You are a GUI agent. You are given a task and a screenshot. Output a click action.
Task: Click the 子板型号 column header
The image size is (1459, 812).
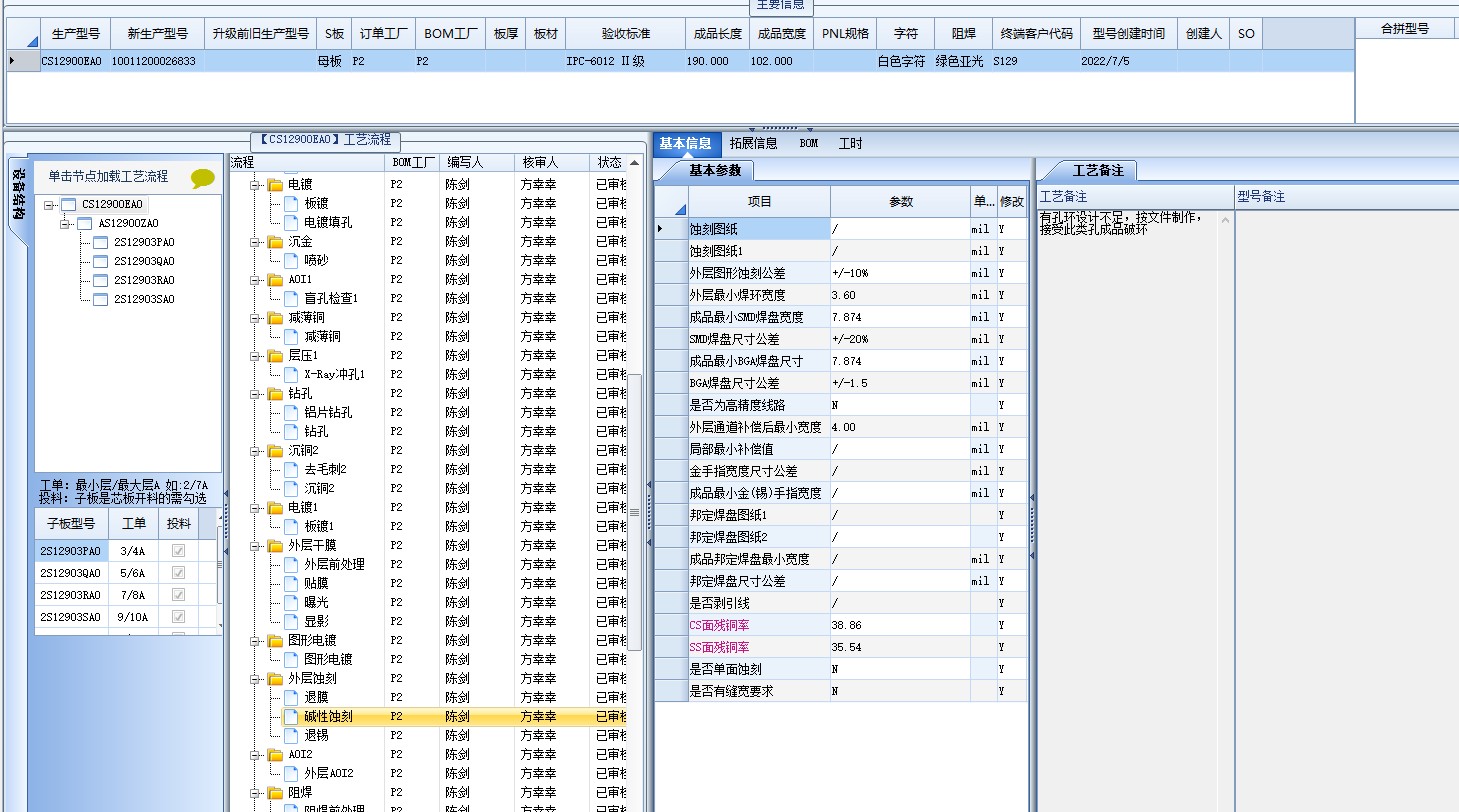click(71, 523)
